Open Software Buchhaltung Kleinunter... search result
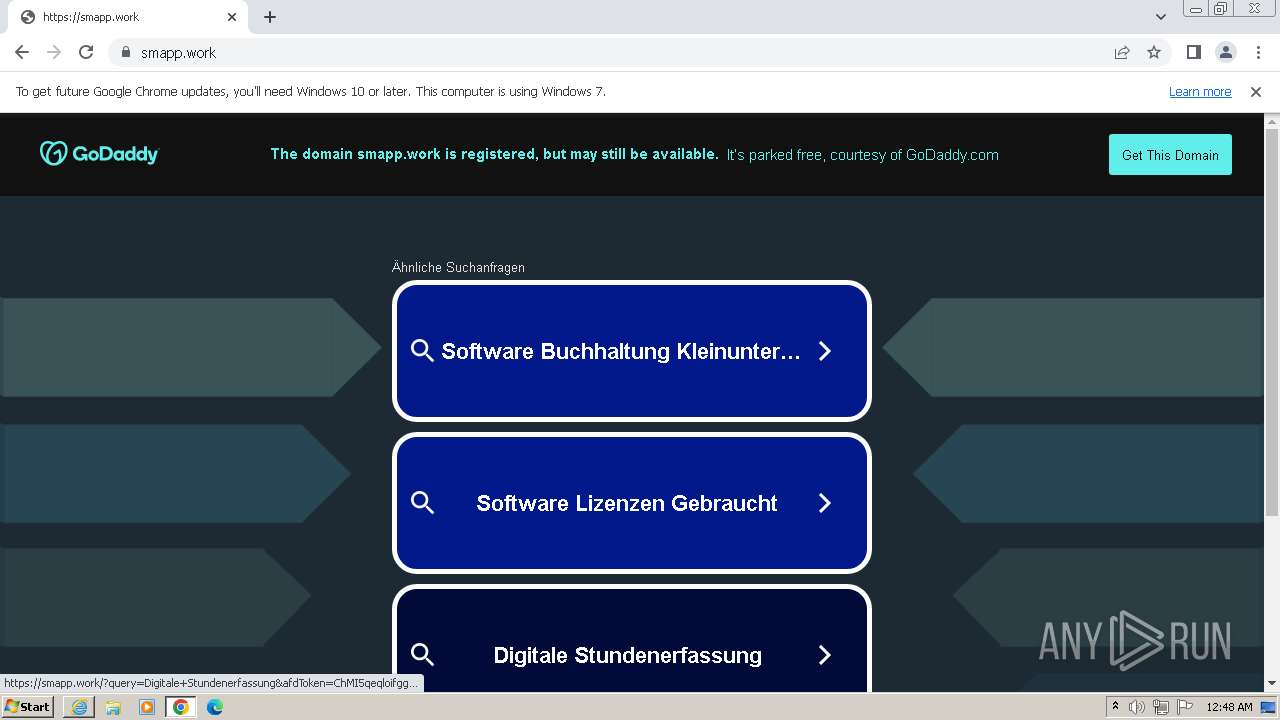The image size is (1280, 720). click(x=632, y=351)
